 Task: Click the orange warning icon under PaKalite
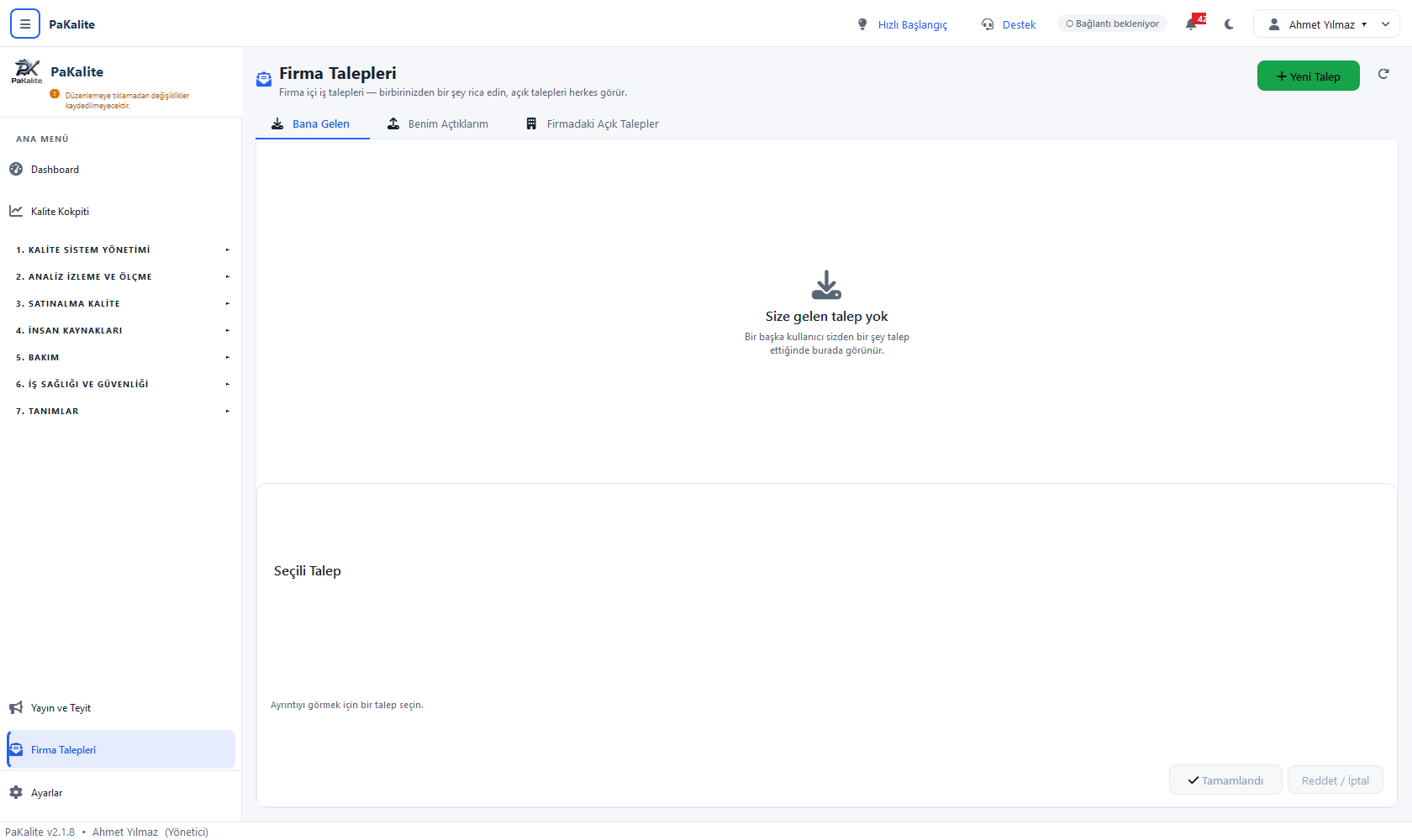point(55,94)
